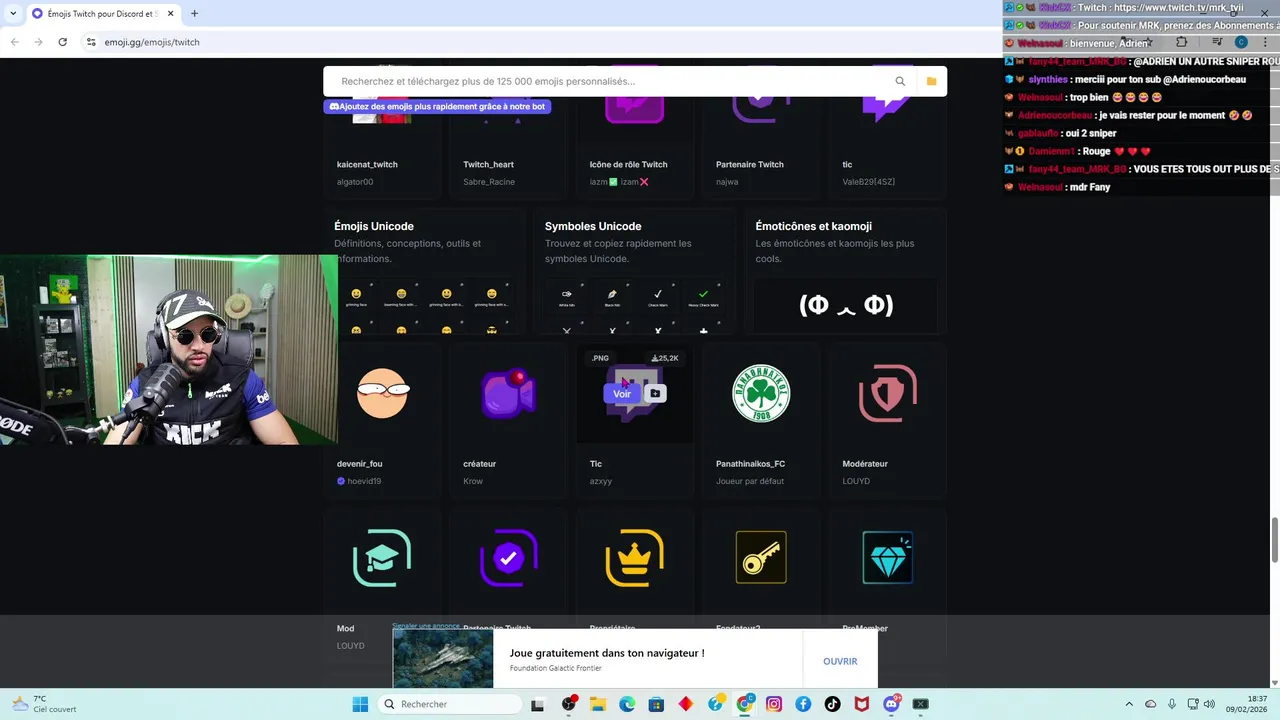Click the Voir button on Tic emoji
The image size is (1280, 720).
622,394
